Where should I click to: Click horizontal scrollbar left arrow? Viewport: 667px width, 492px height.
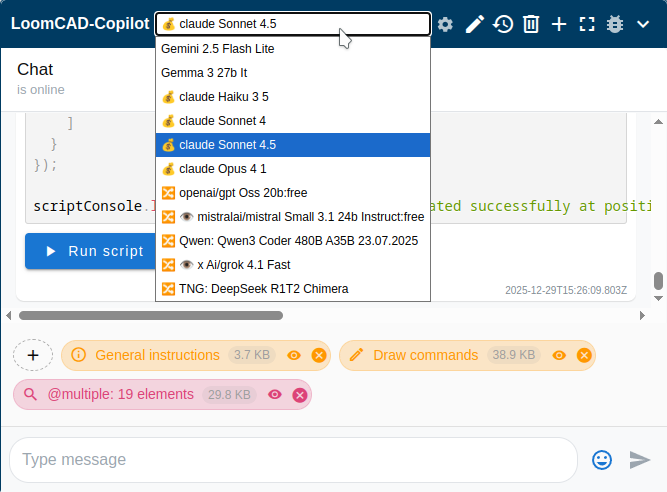(9, 316)
